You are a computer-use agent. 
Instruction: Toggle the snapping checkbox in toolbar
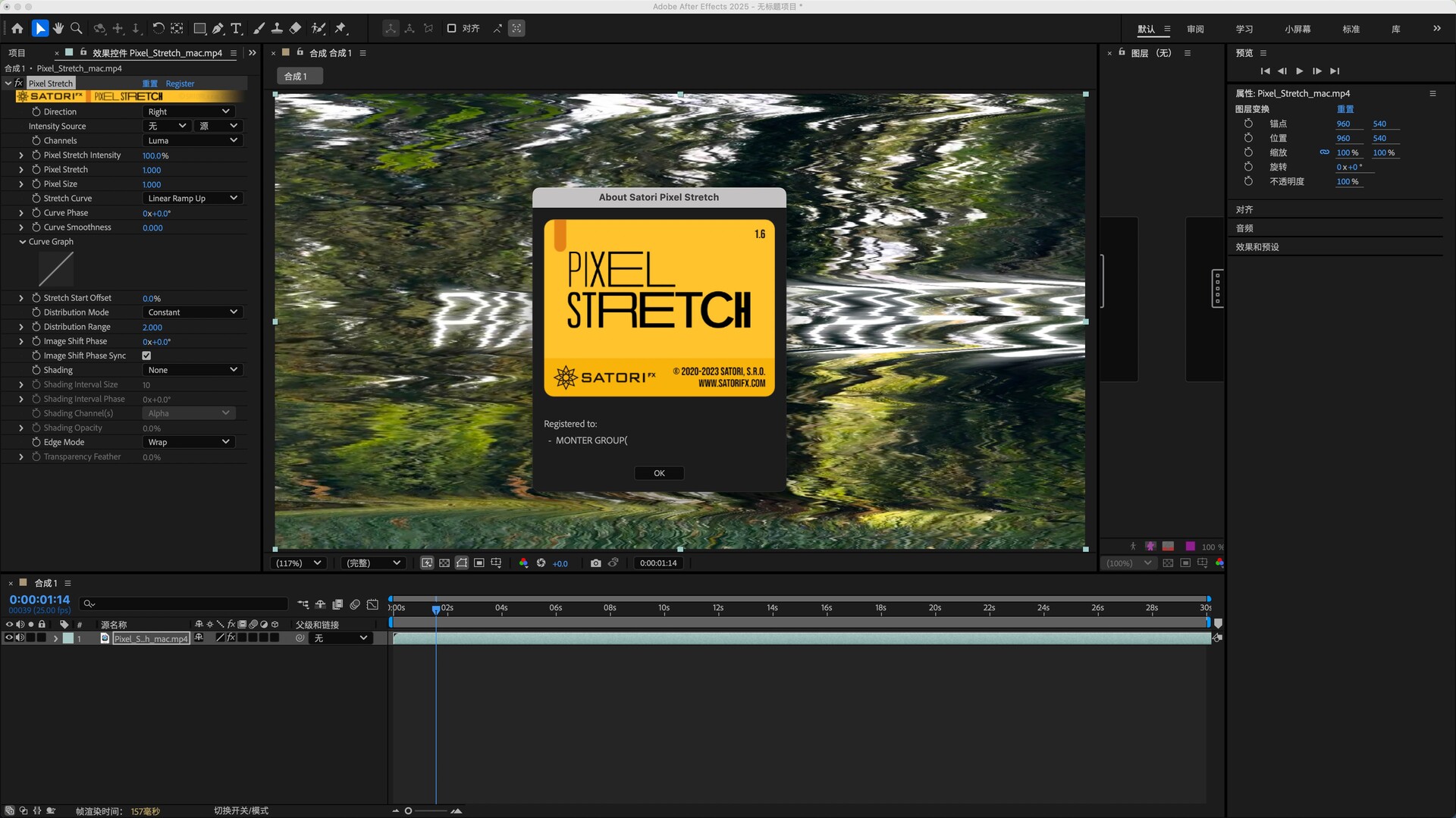pyautogui.click(x=451, y=29)
